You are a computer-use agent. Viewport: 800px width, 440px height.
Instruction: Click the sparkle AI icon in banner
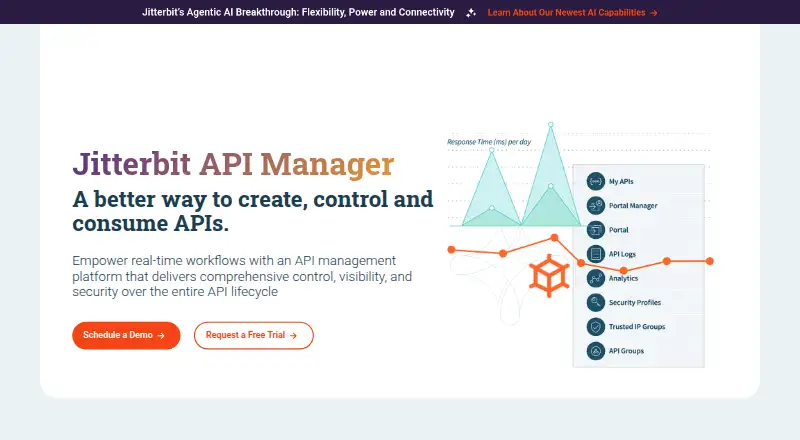pyautogui.click(x=471, y=13)
